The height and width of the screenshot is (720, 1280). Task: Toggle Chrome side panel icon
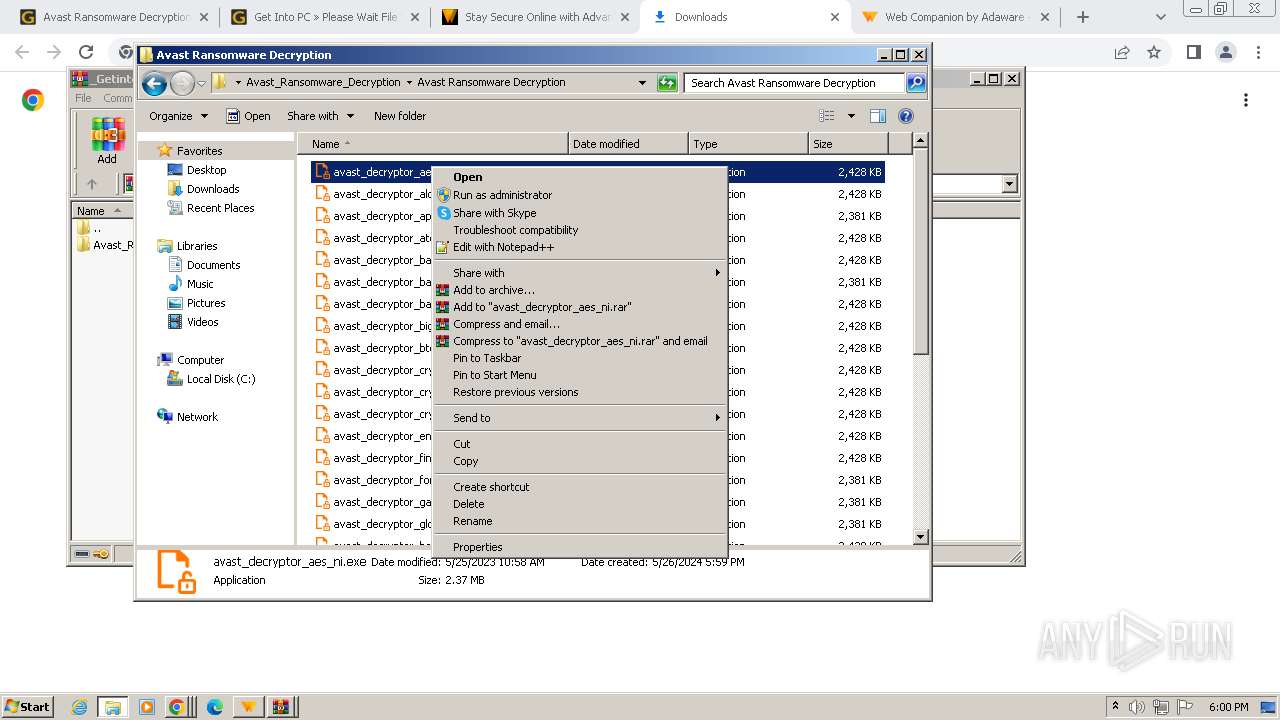click(x=1193, y=52)
